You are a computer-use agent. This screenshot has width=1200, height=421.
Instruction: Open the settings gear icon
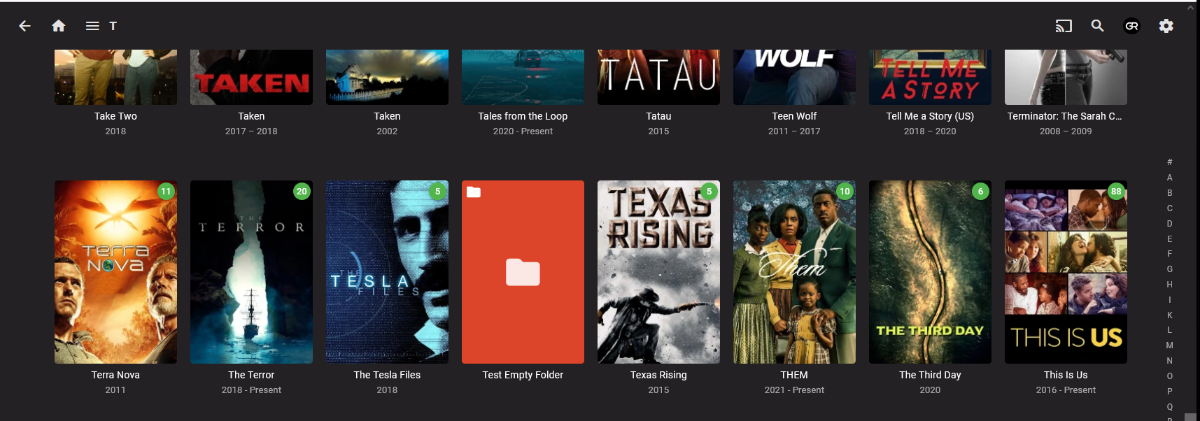point(1166,26)
